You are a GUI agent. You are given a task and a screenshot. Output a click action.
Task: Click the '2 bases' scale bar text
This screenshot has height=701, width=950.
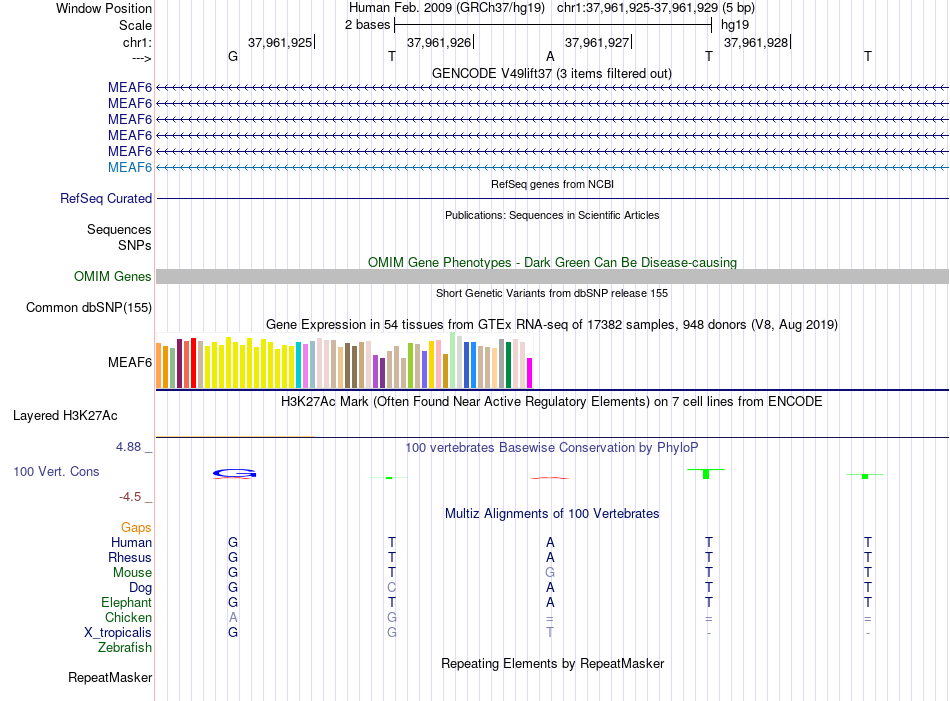point(368,25)
